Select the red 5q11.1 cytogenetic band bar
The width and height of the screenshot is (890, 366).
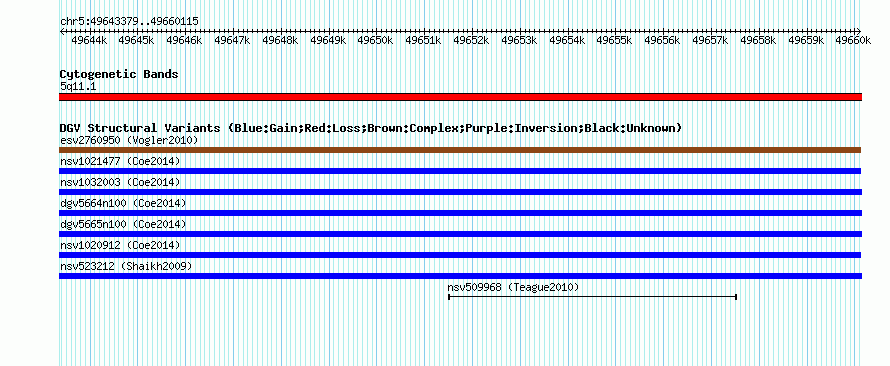460,97
